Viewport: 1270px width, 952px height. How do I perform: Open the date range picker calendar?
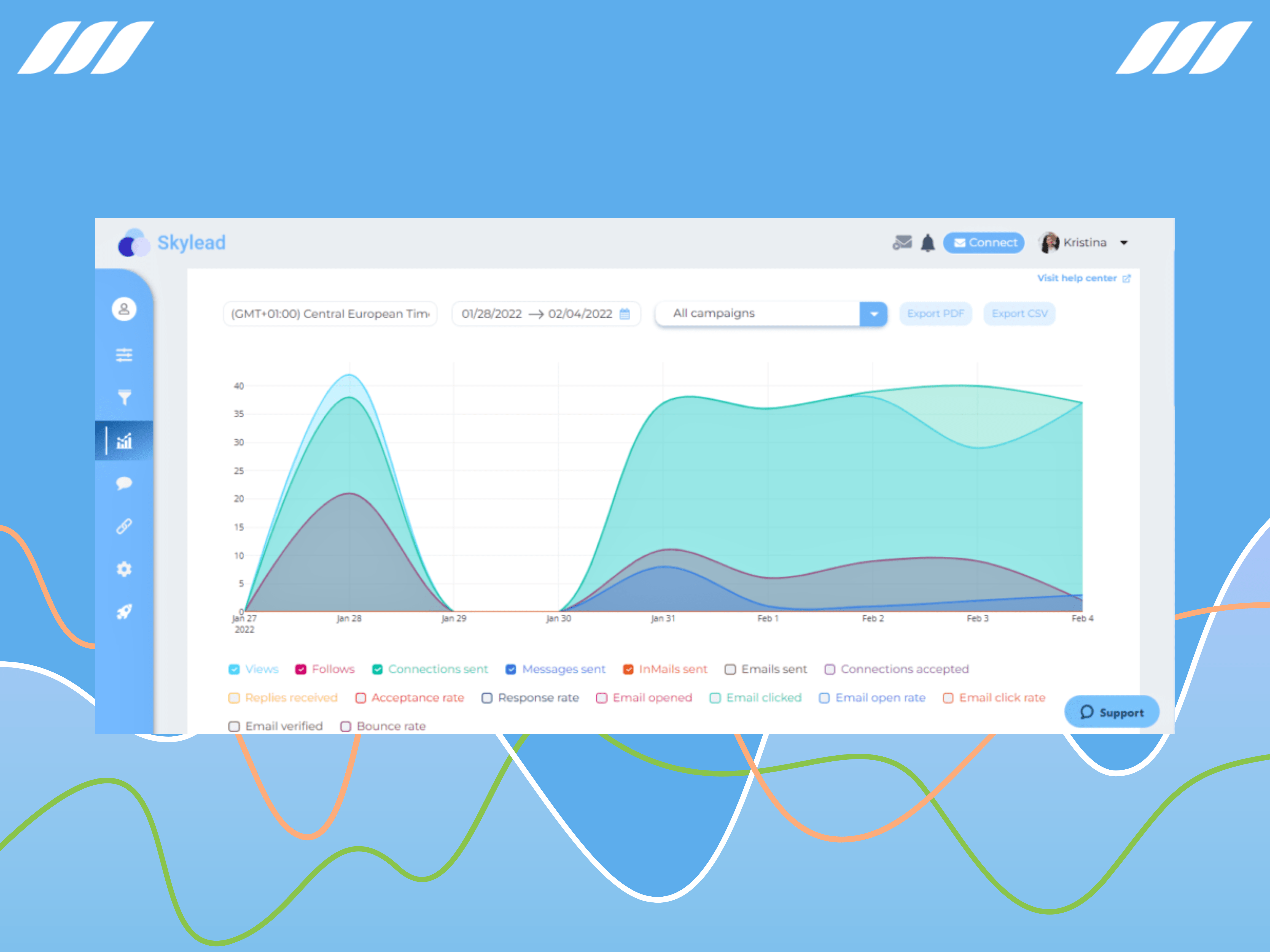(x=625, y=314)
